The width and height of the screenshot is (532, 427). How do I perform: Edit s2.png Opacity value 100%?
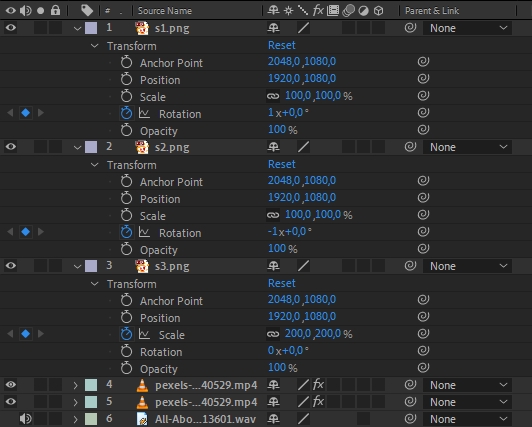(x=282, y=249)
